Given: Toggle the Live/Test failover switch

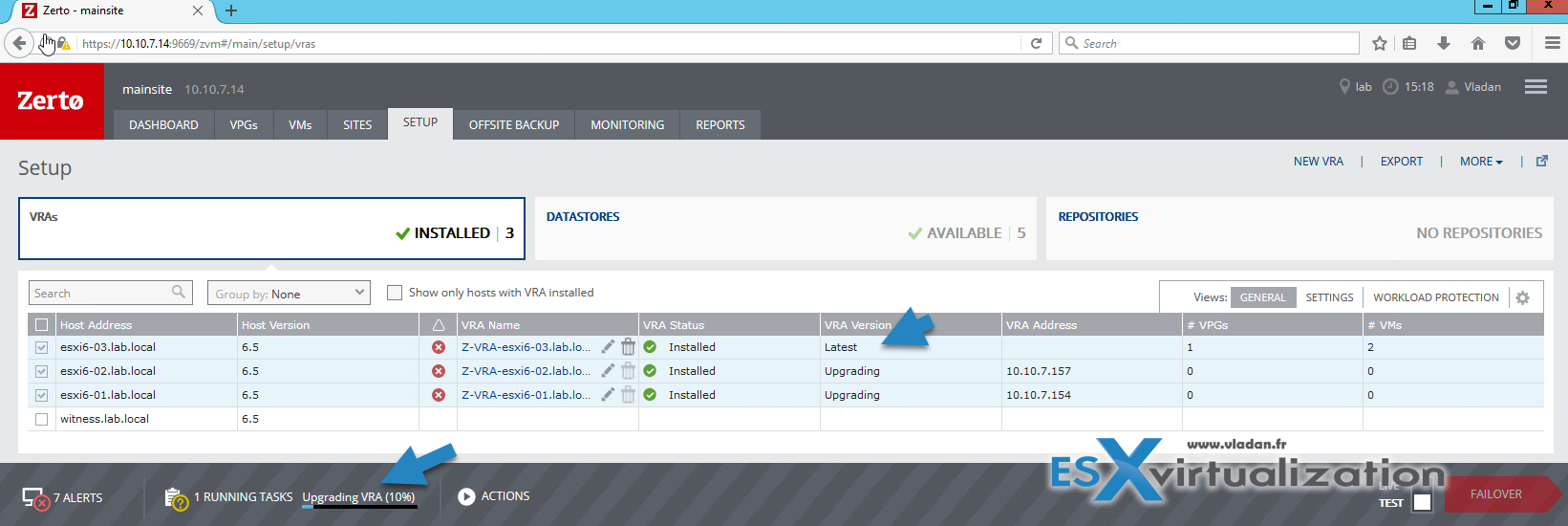Looking at the screenshot, I should pyautogui.click(x=1423, y=502).
